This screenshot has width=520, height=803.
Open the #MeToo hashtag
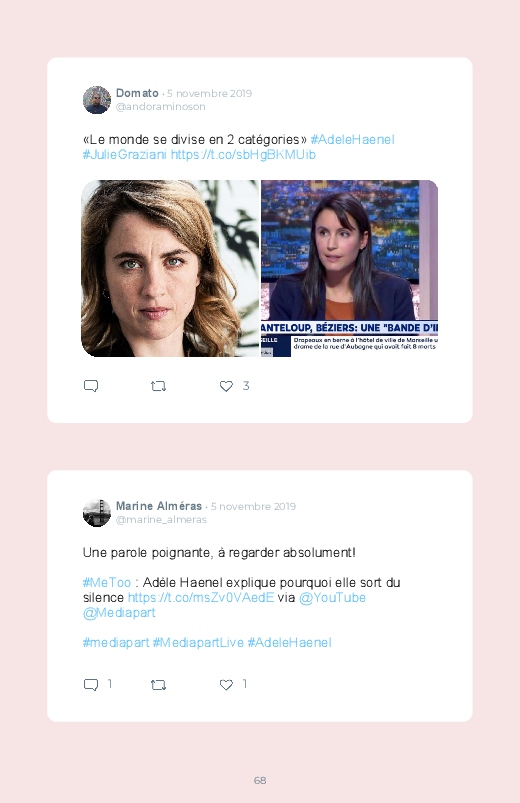[x=107, y=583]
